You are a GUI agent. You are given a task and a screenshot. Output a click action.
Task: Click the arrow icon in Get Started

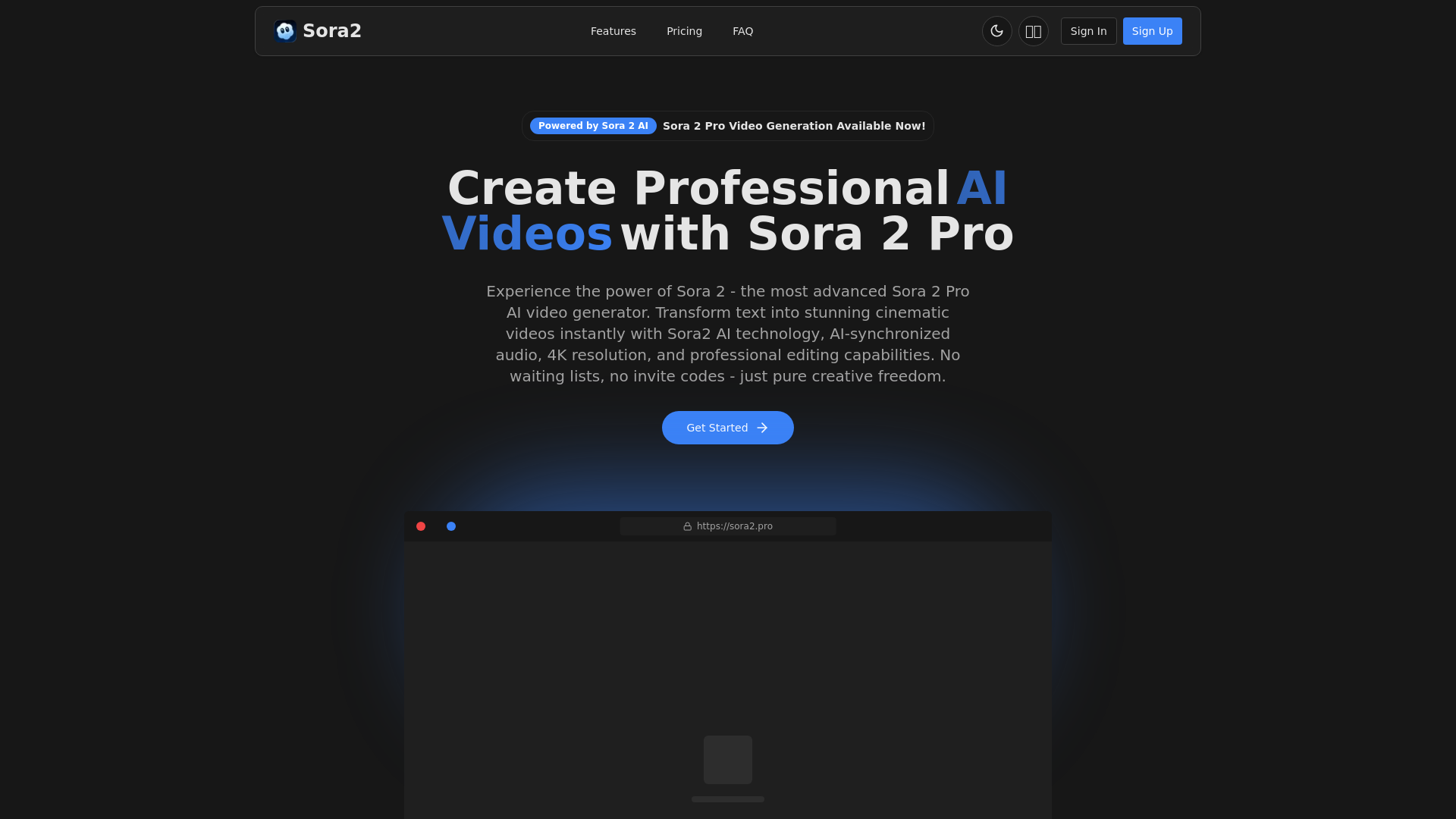pyautogui.click(x=762, y=428)
